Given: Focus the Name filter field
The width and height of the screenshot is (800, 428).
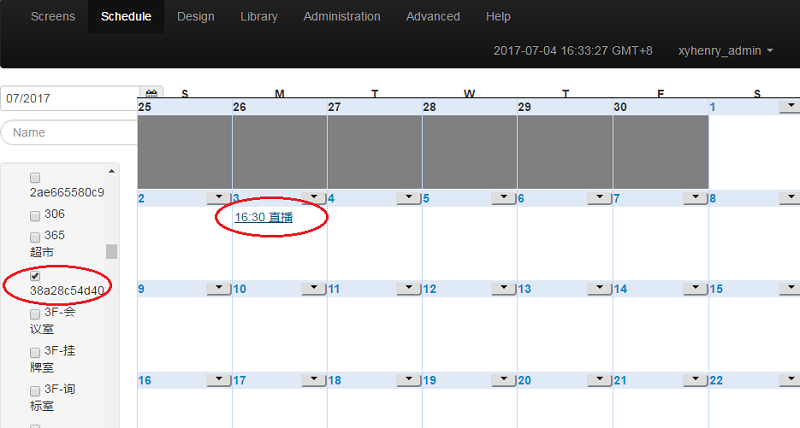Looking at the screenshot, I should click(x=70, y=132).
